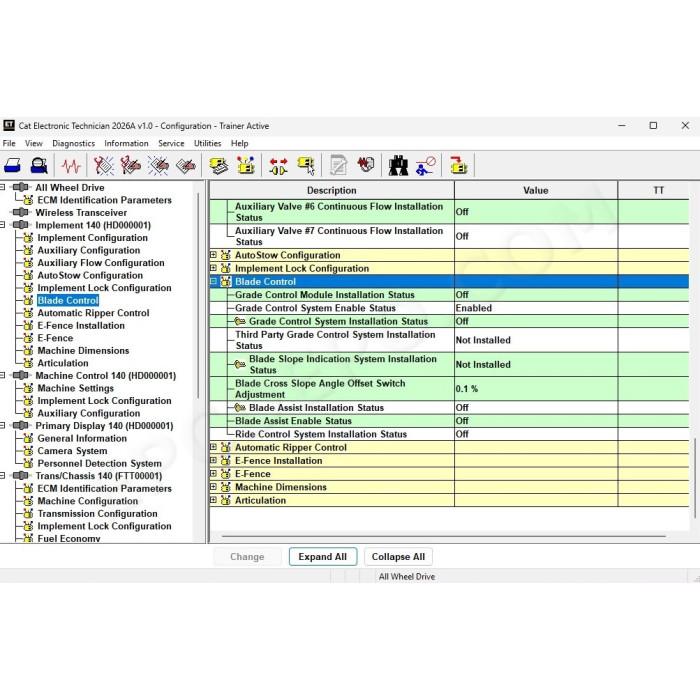Open the Diagnostics menu
Image resolution: width=700 pixels, height=700 pixels.
pyautogui.click(x=74, y=143)
